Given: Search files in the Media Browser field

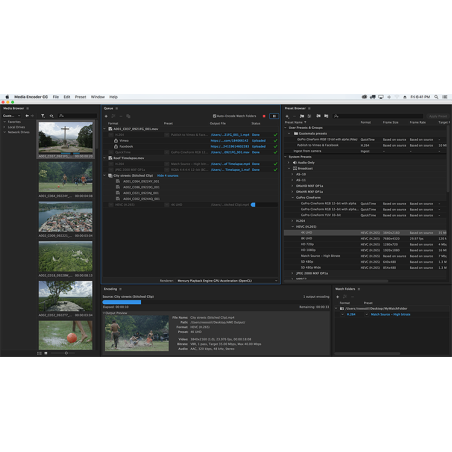Looking at the screenshot, I should (77, 116).
